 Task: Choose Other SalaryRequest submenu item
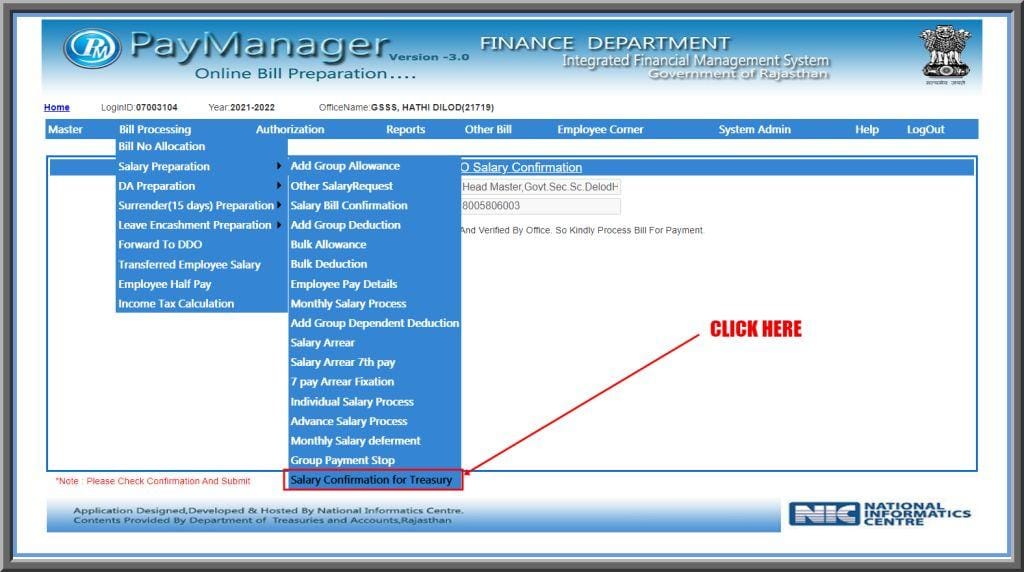point(342,186)
